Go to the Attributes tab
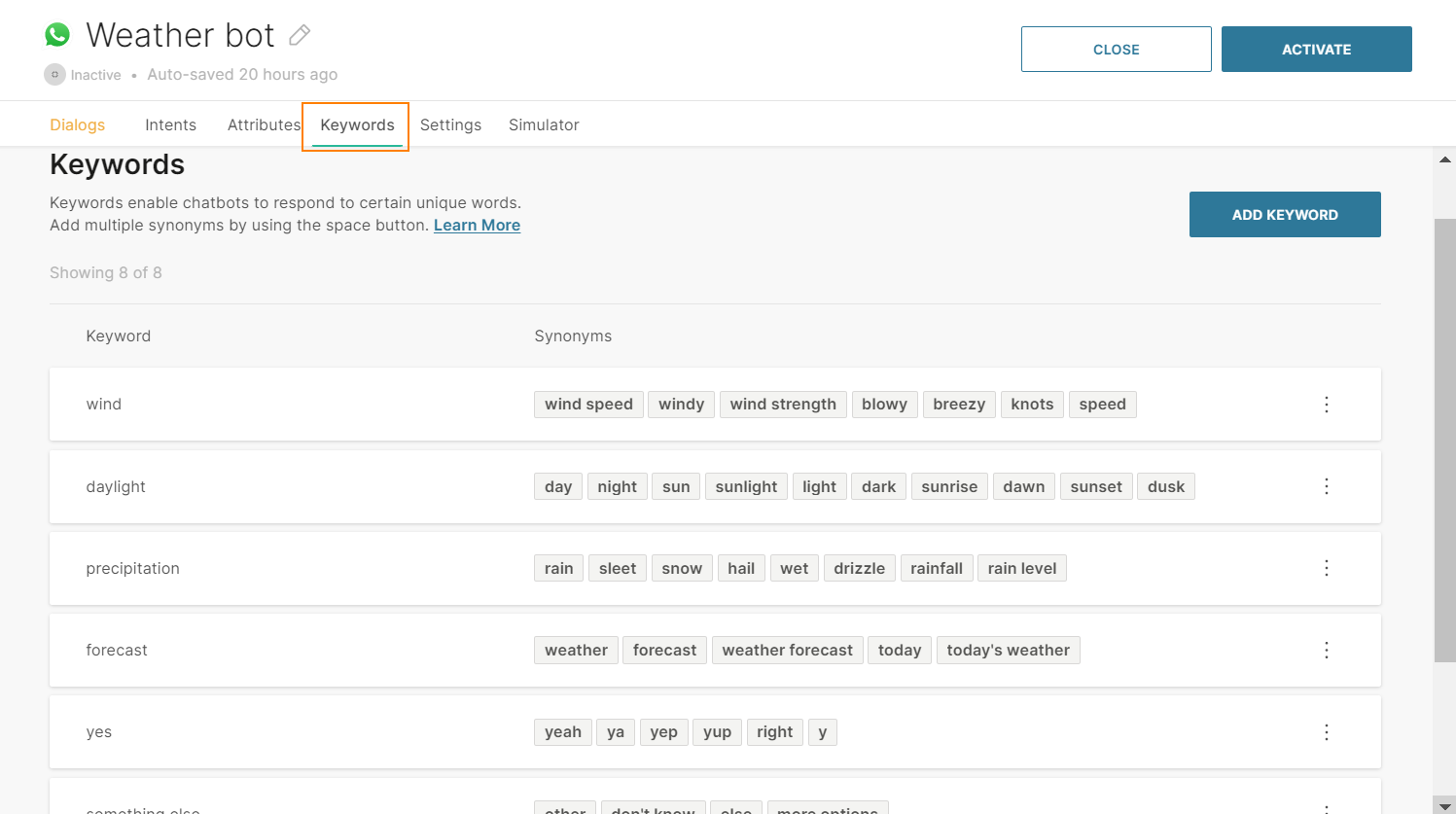Screen dimensions: 1456x814 coord(264,124)
